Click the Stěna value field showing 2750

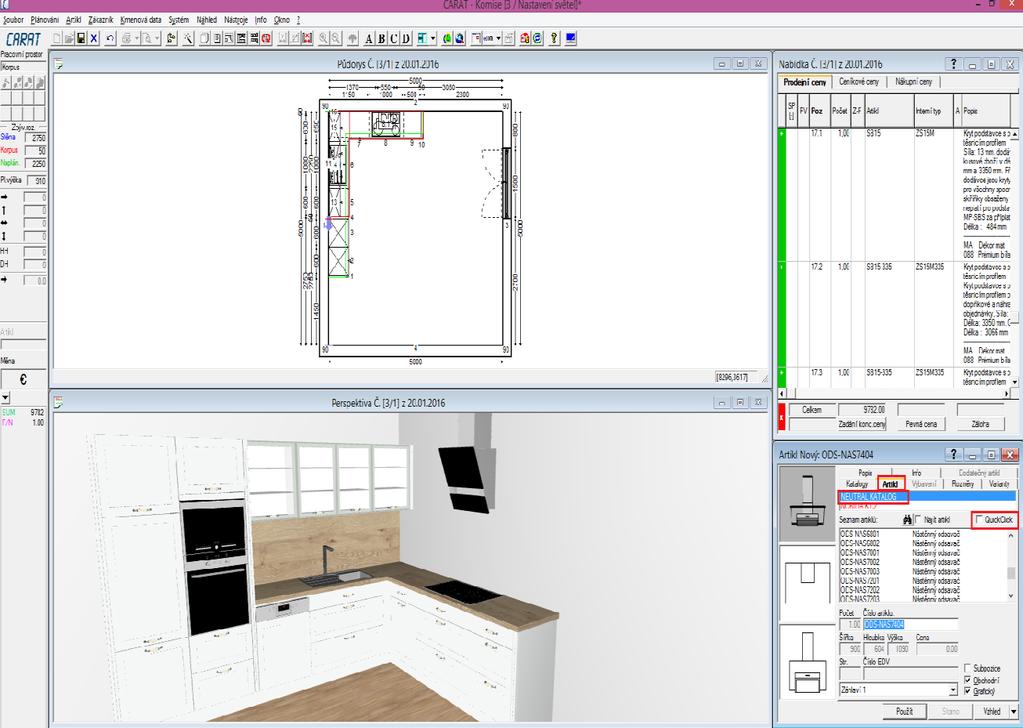pyautogui.click(x=35, y=138)
